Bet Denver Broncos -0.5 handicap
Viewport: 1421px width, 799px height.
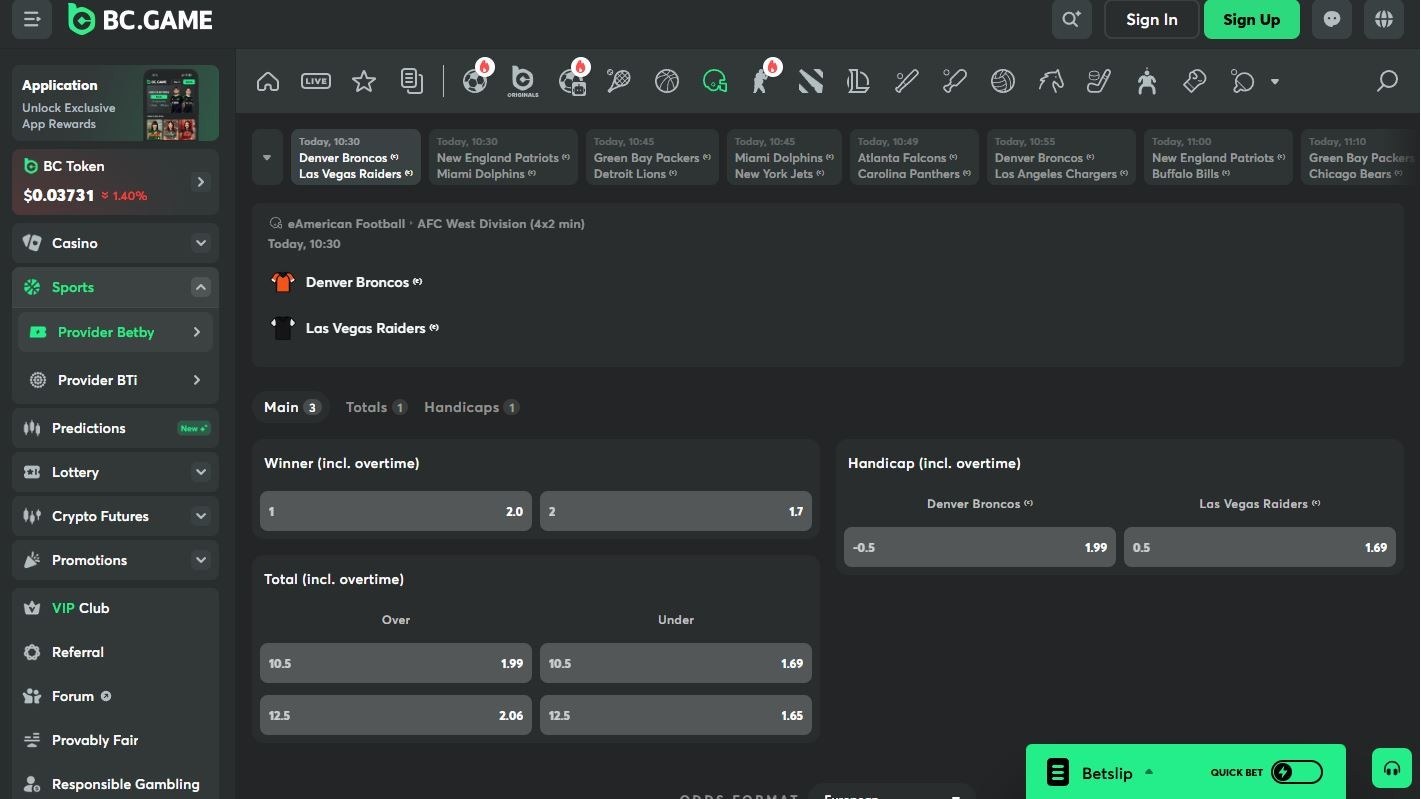(x=980, y=547)
